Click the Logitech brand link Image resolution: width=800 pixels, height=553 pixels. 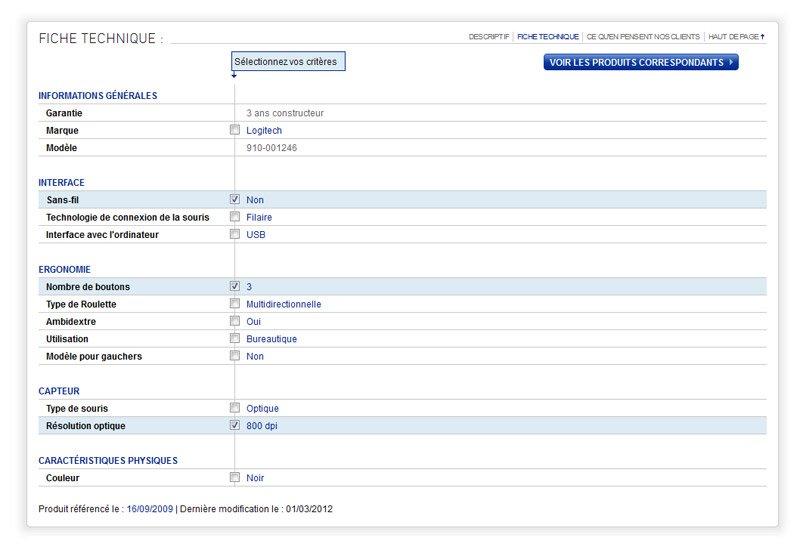(264, 131)
